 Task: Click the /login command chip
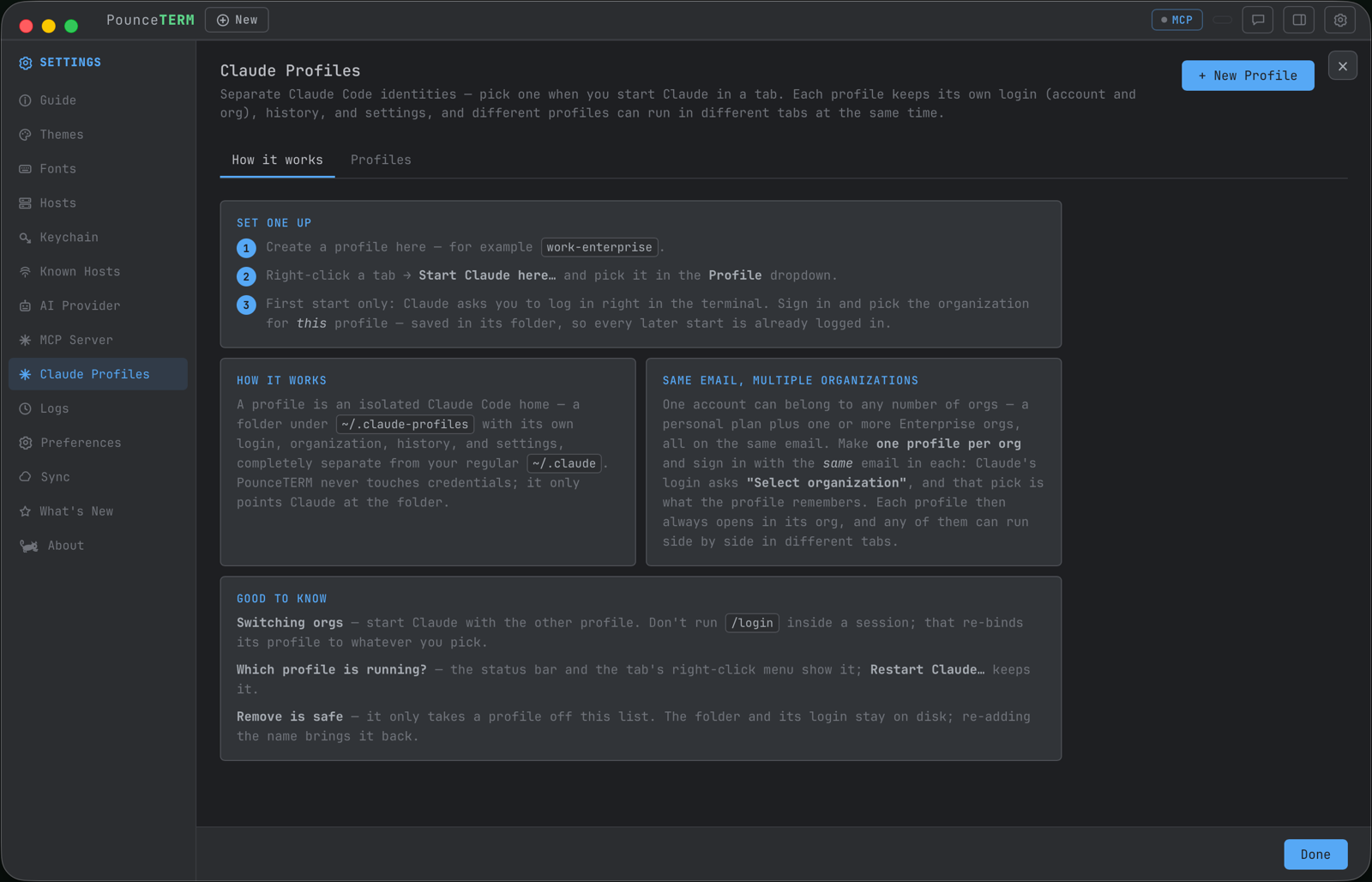click(752, 623)
